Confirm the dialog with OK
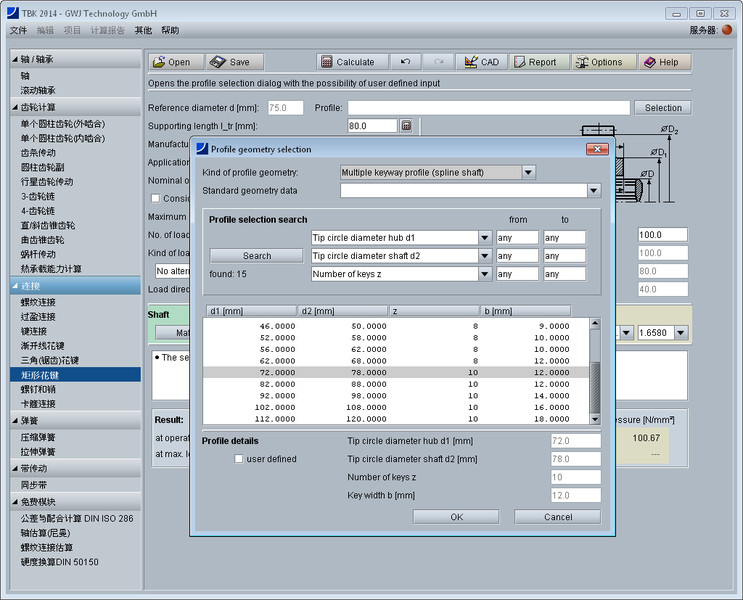The width and height of the screenshot is (743, 600). click(x=456, y=517)
